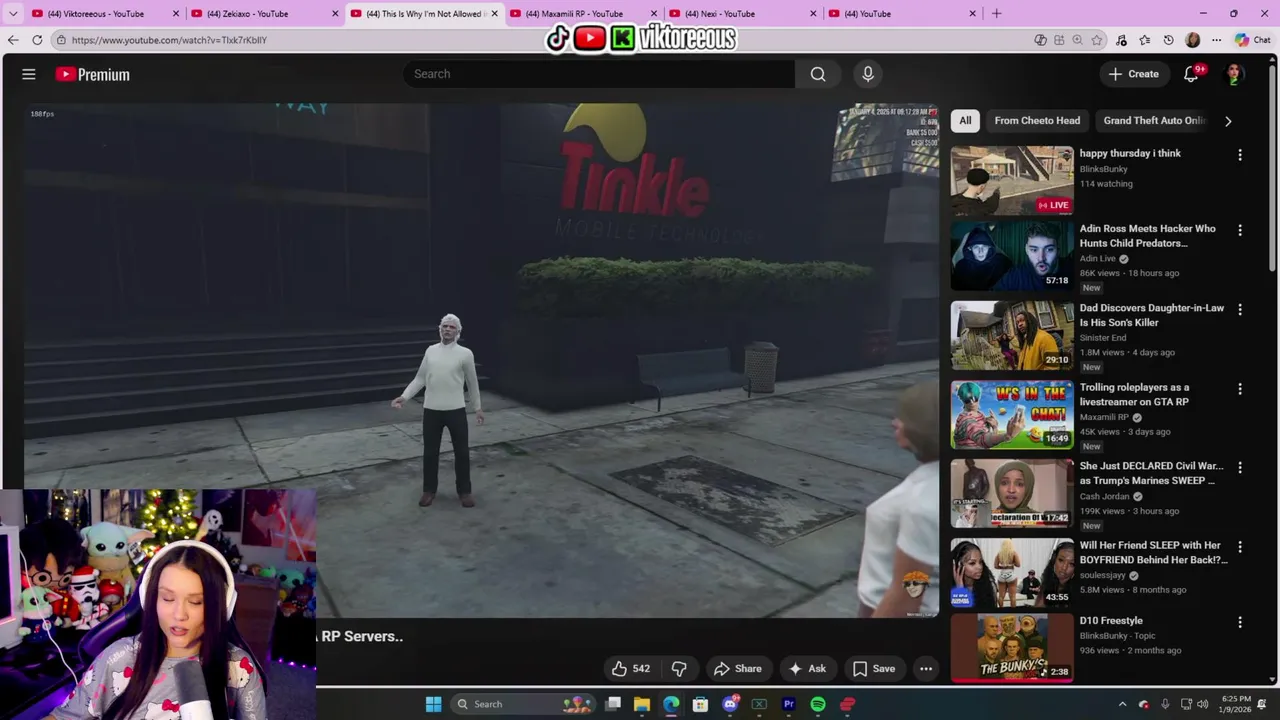Open options for Adin Ross Meets Hacker video
The height and width of the screenshot is (720, 1280).
pyautogui.click(x=1240, y=230)
